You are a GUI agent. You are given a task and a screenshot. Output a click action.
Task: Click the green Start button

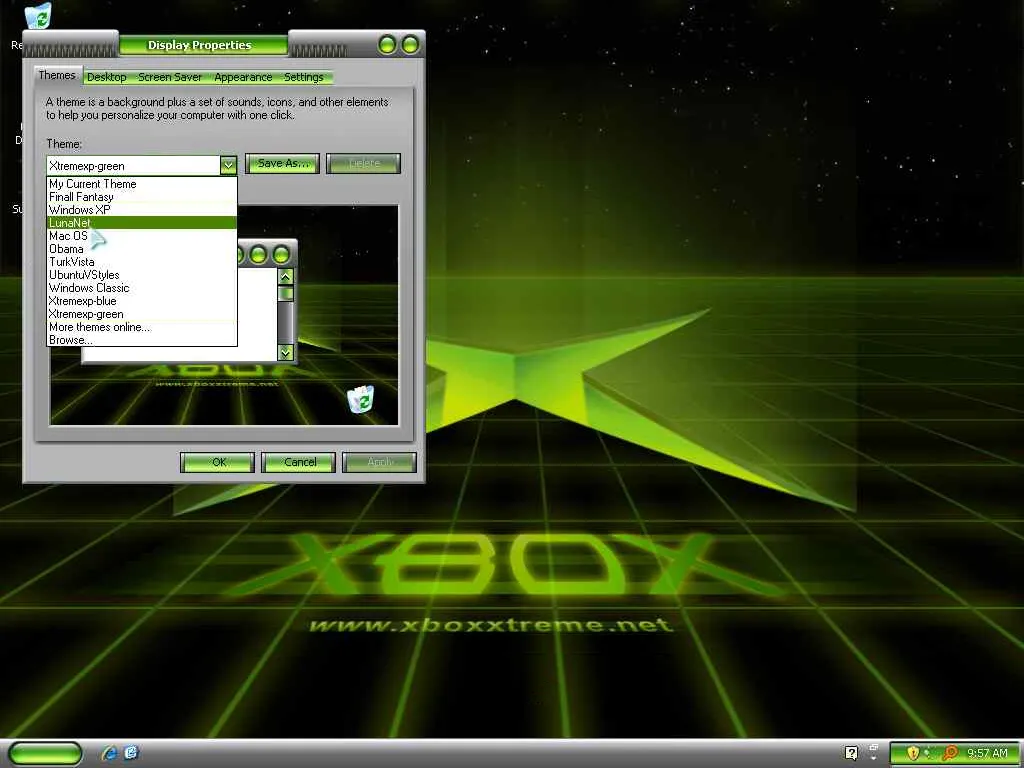45,753
